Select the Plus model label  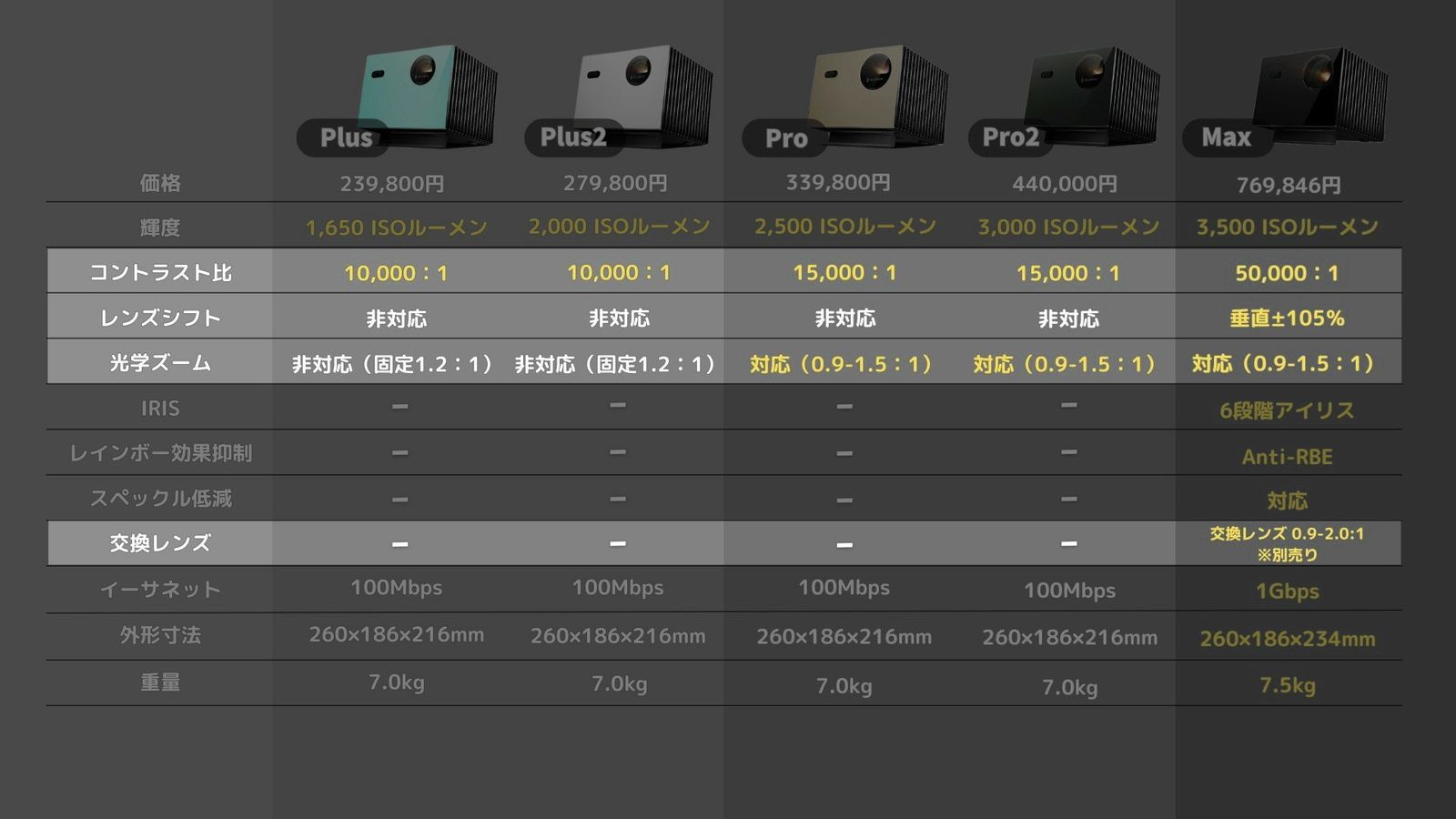point(346,137)
